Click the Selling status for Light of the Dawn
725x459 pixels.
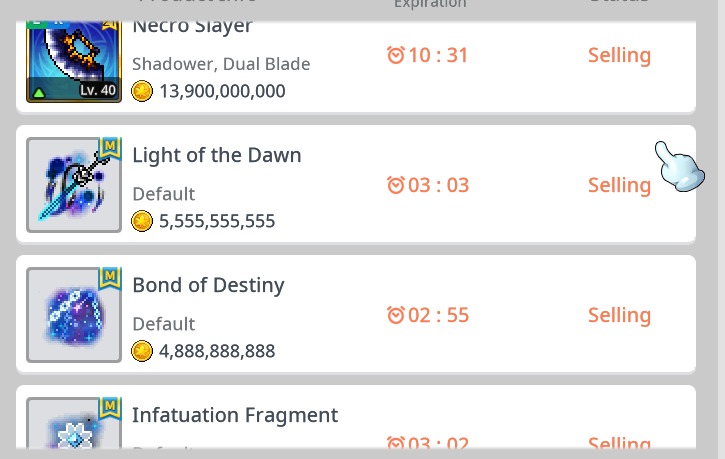[619, 185]
